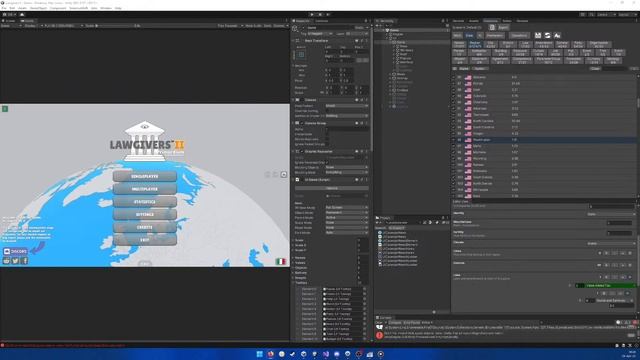640x360 pixels.
Task: Open the Component menu
Action: [58, 8]
